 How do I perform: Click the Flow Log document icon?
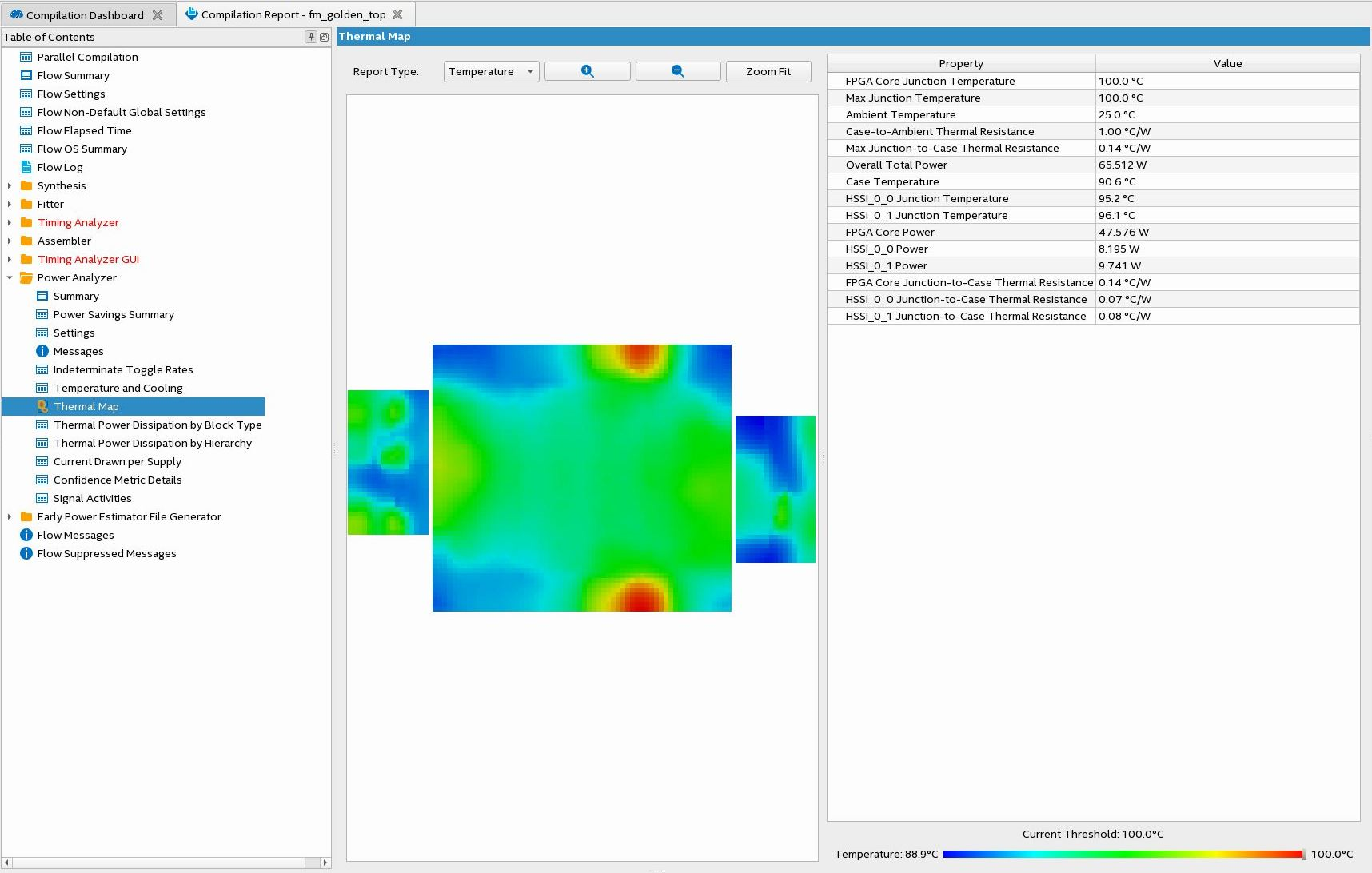point(26,167)
